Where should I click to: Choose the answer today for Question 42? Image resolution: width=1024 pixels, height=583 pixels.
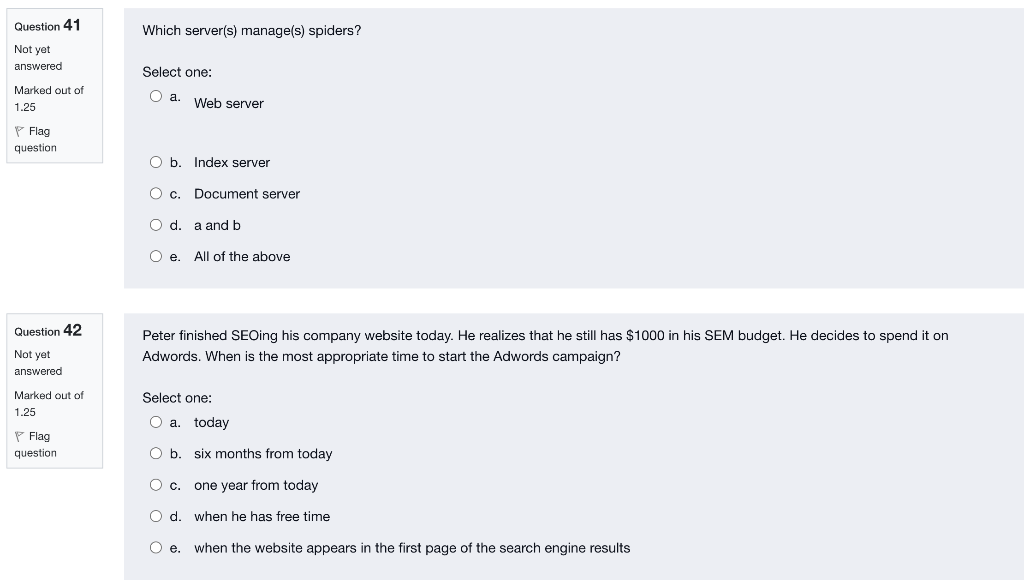[156, 421]
